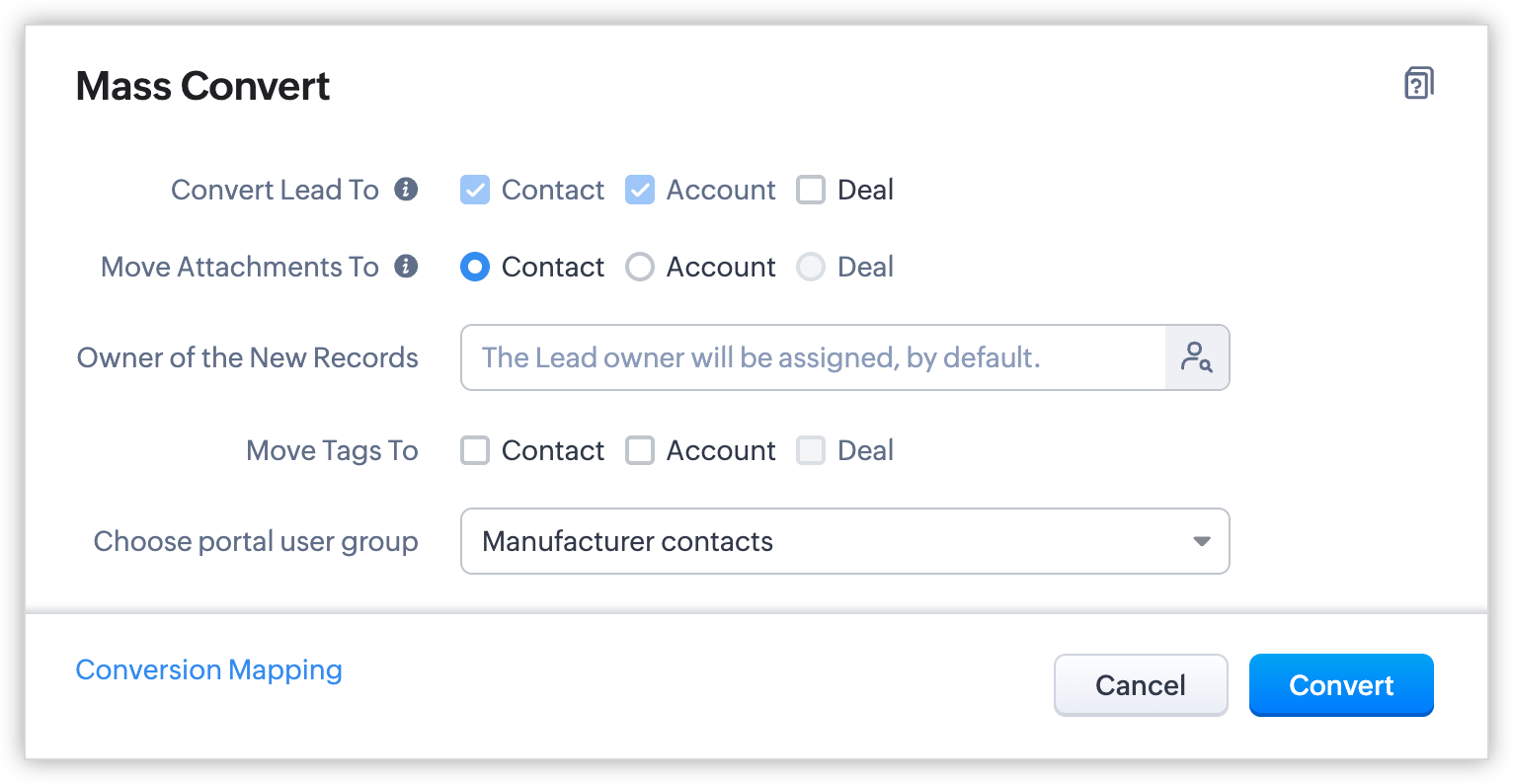
Task: Click the dropdown arrow for Manufacturer contacts
Action: [x=1201, y=541]
